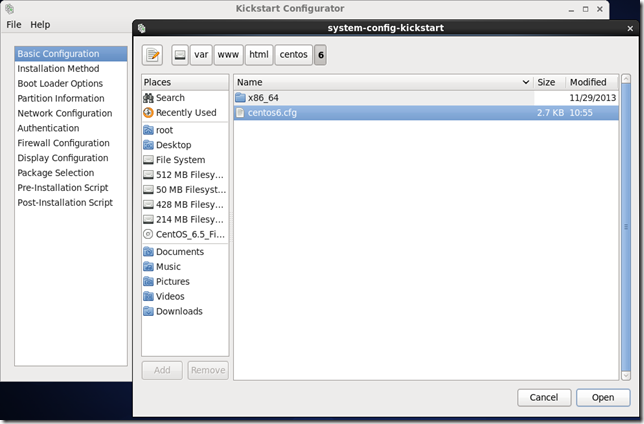
Task: Click the scroll-up arrow of file list scrollbar
Action: pyautogui.click(x=626, y=78)
